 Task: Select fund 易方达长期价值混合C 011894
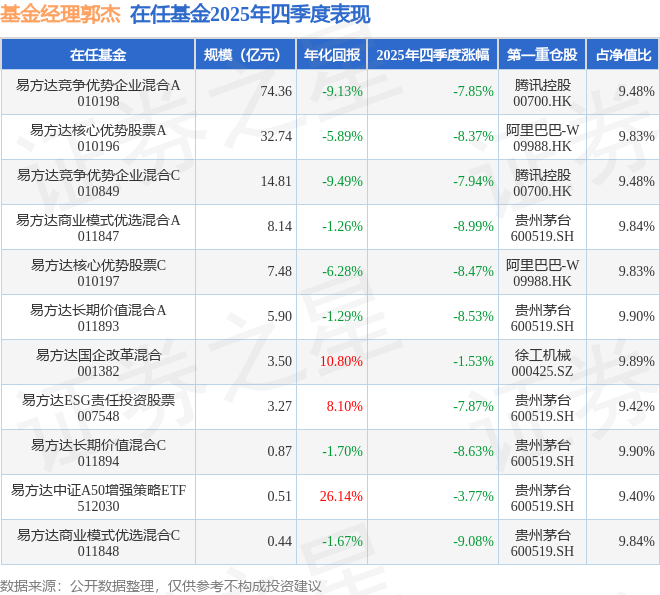98,453
